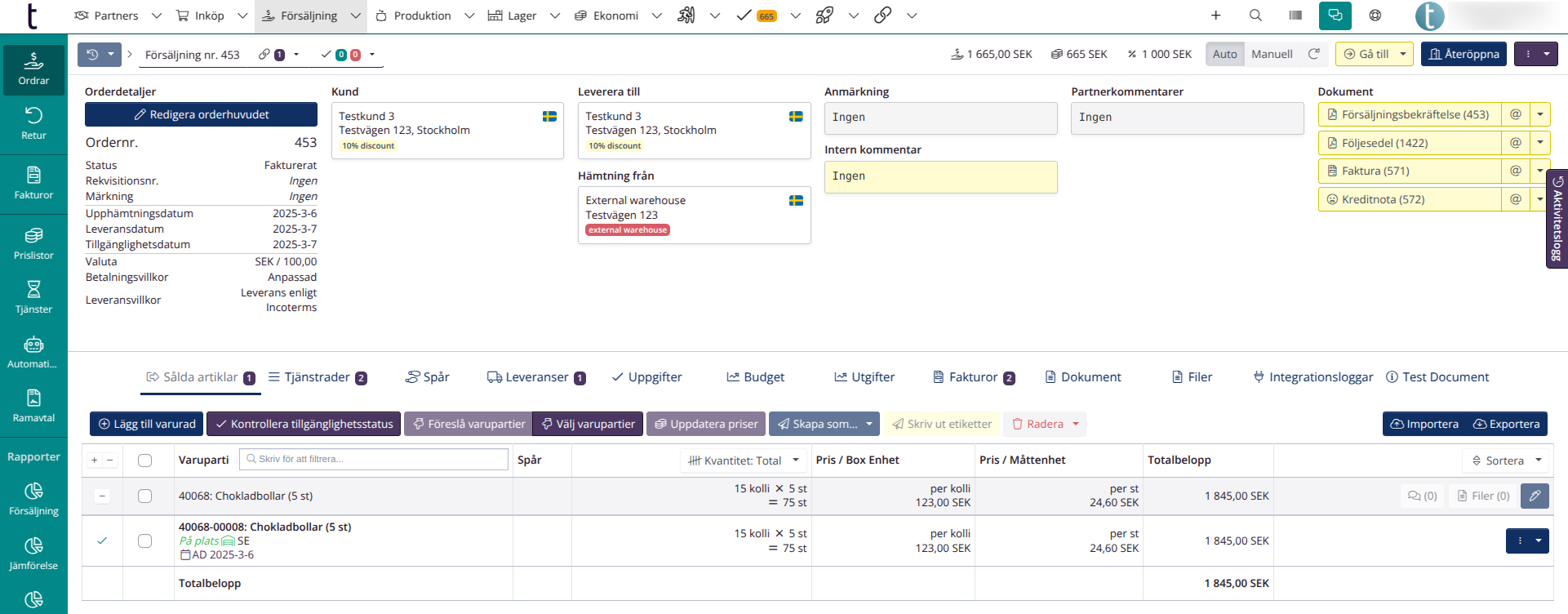Switch to Manuell mode
The height and width of the screenshot is (614, 1568).
(x=1272, y=54)
